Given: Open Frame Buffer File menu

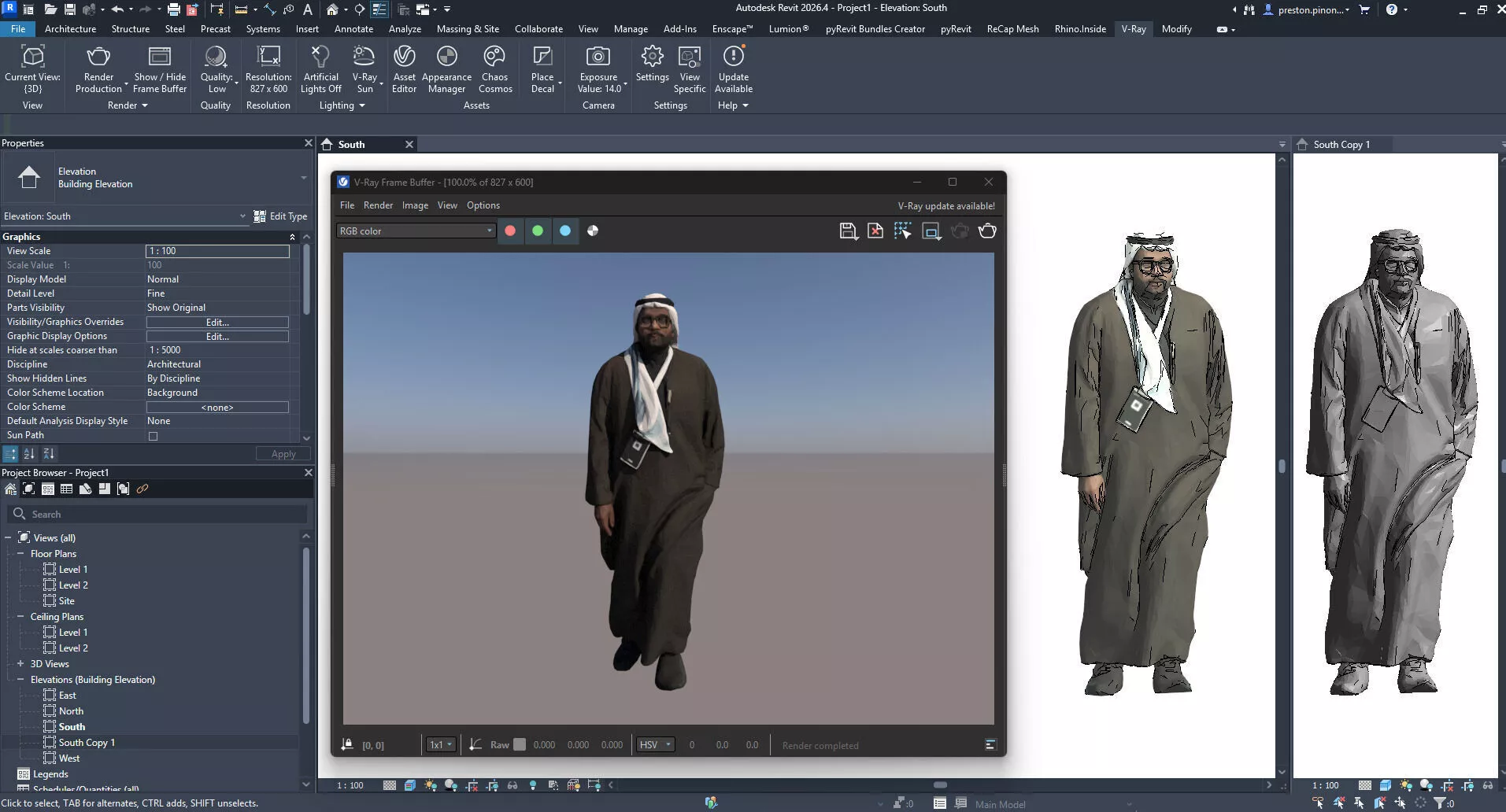Looking at the screenshot, I should pyautogui.click(x=347, y=205).
